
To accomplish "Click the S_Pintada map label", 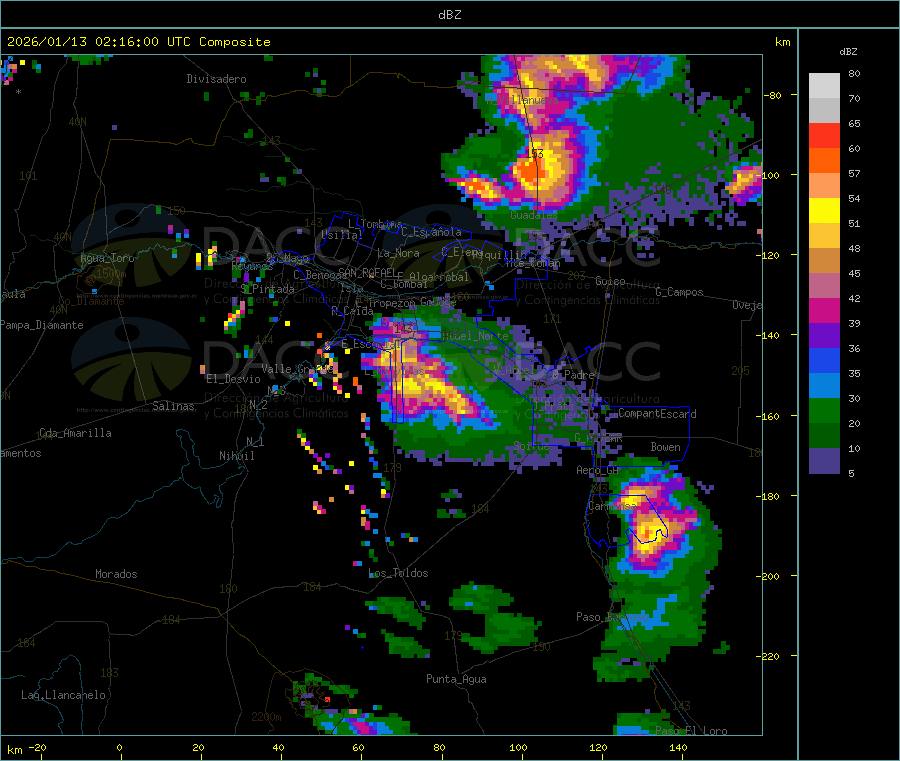I will pos(267,289).
